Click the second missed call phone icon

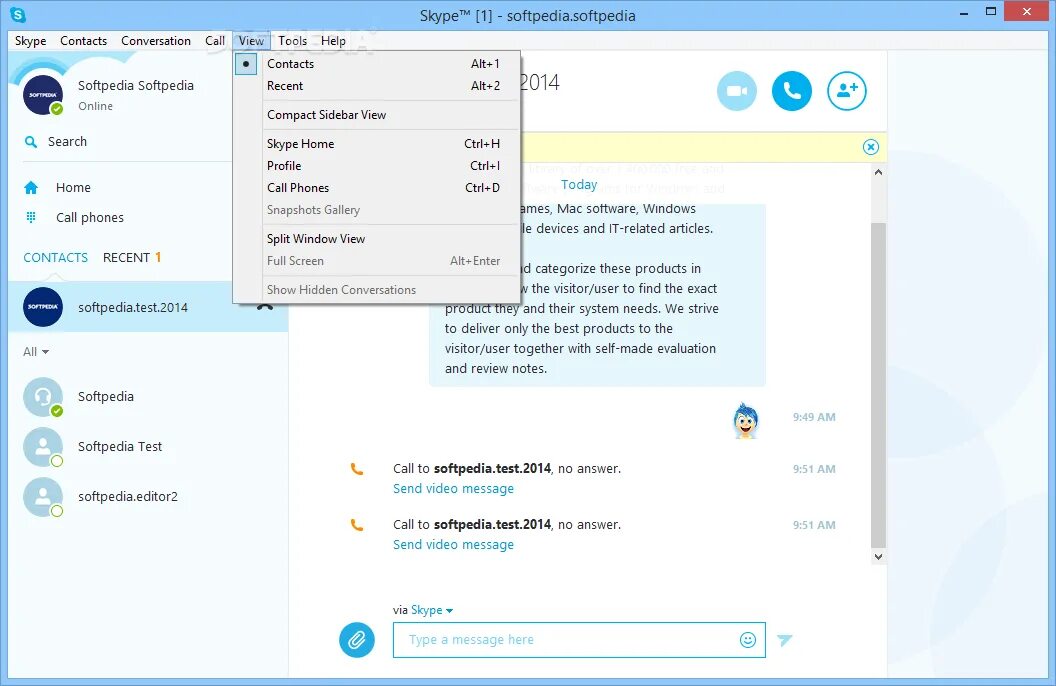(x=357, y=525)
